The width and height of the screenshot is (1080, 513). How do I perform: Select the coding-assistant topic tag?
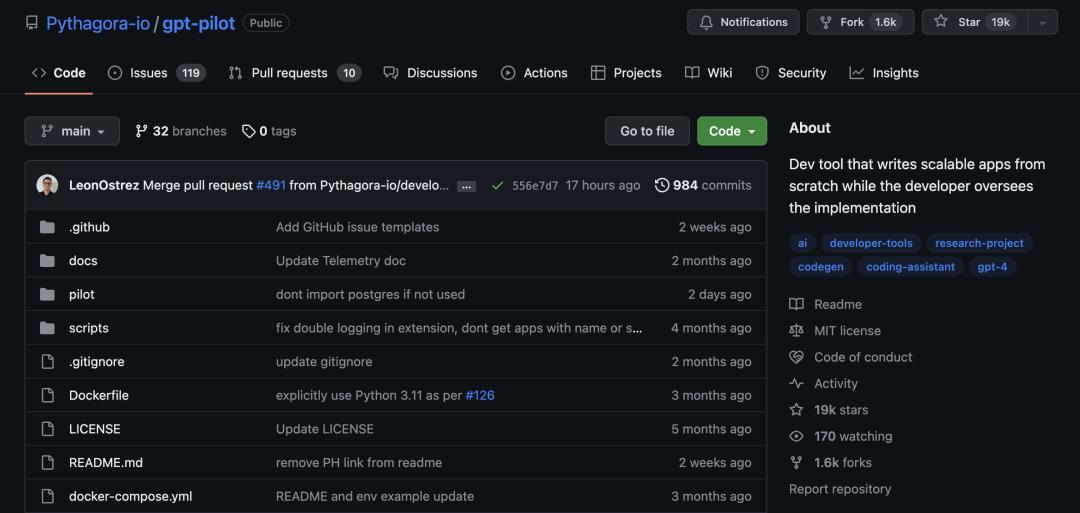coord(910,267)
